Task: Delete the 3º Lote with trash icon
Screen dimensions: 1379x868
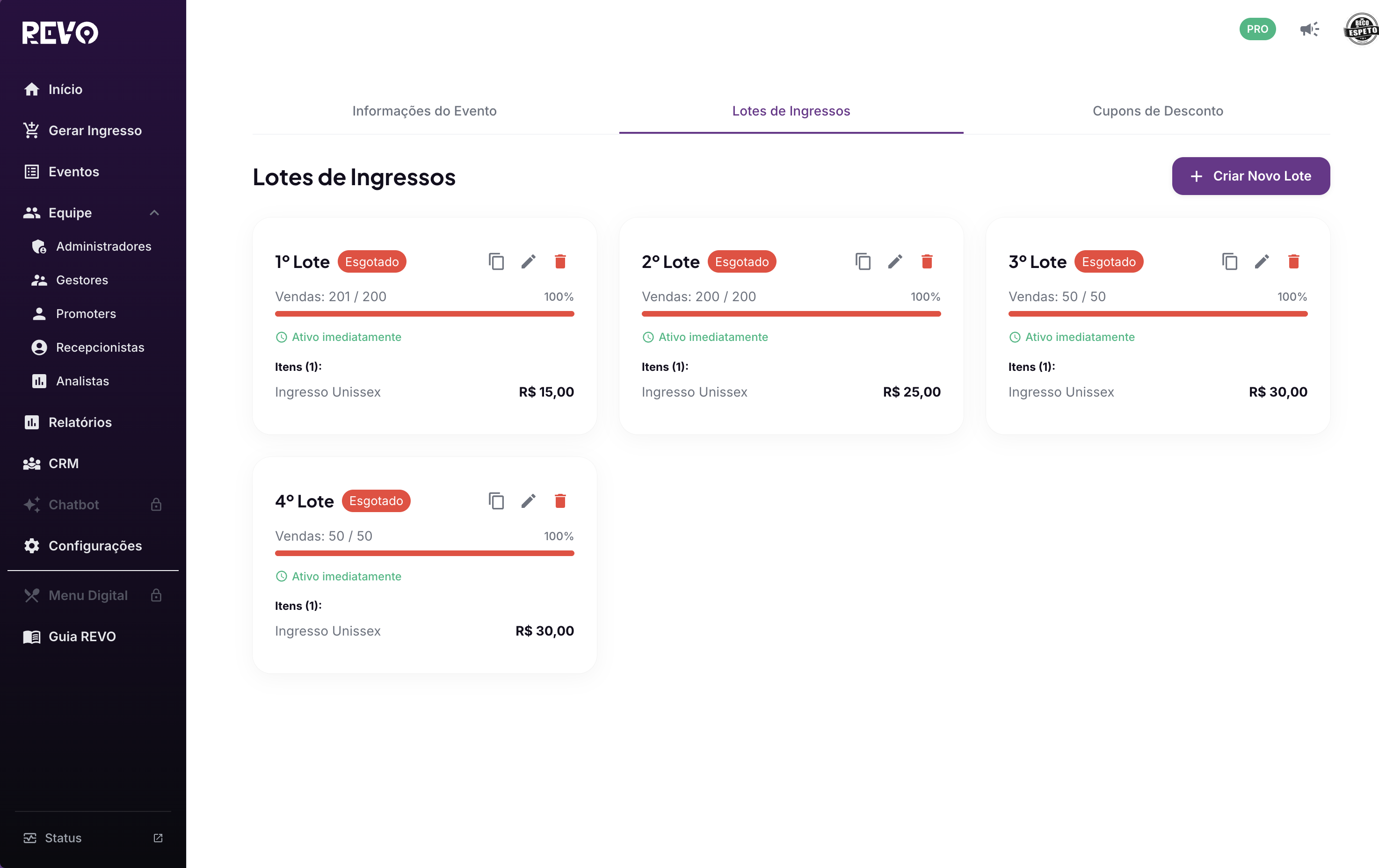Action: (1293, 261)
